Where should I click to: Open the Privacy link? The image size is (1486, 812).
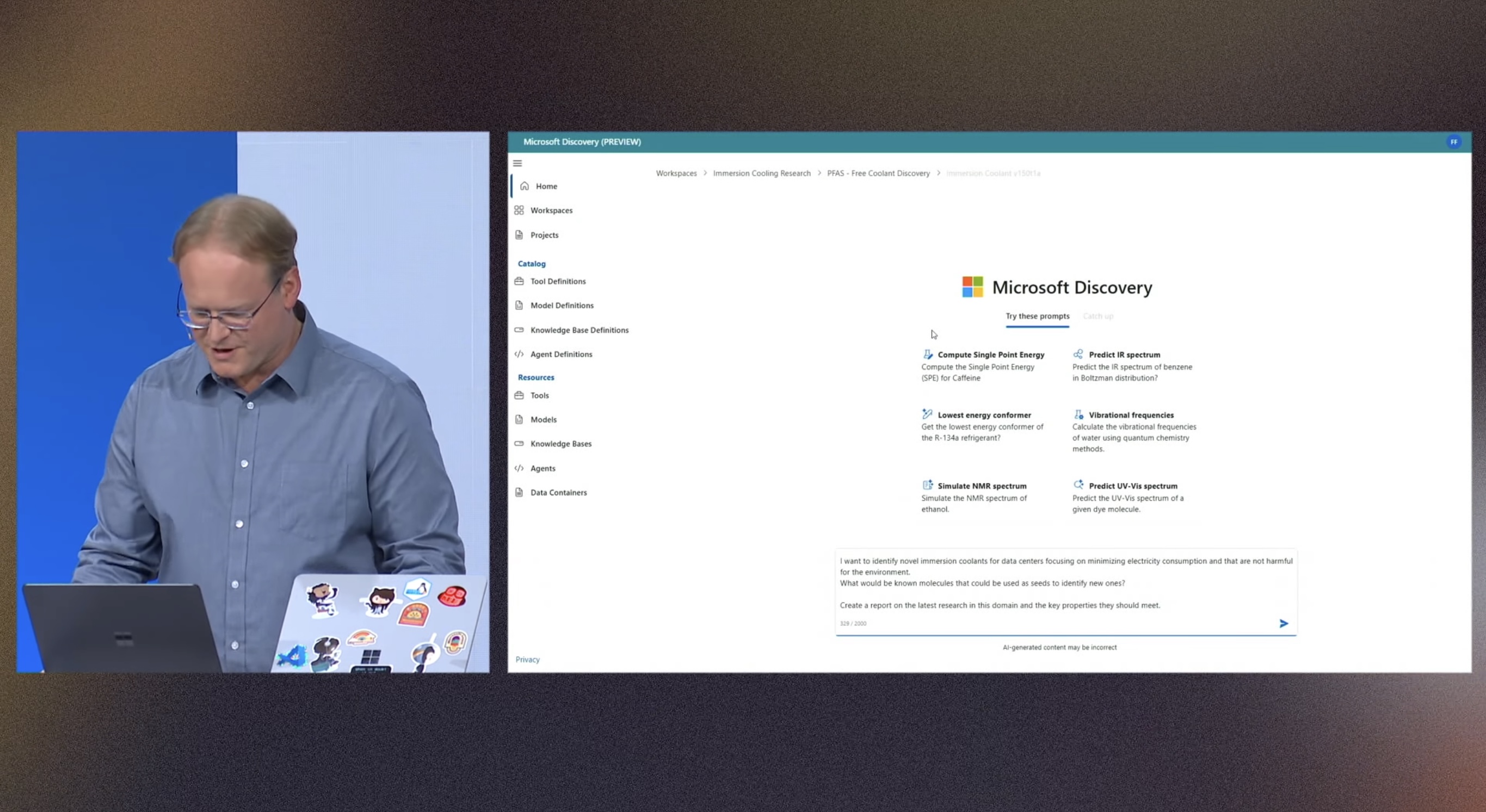coord(527,659)
